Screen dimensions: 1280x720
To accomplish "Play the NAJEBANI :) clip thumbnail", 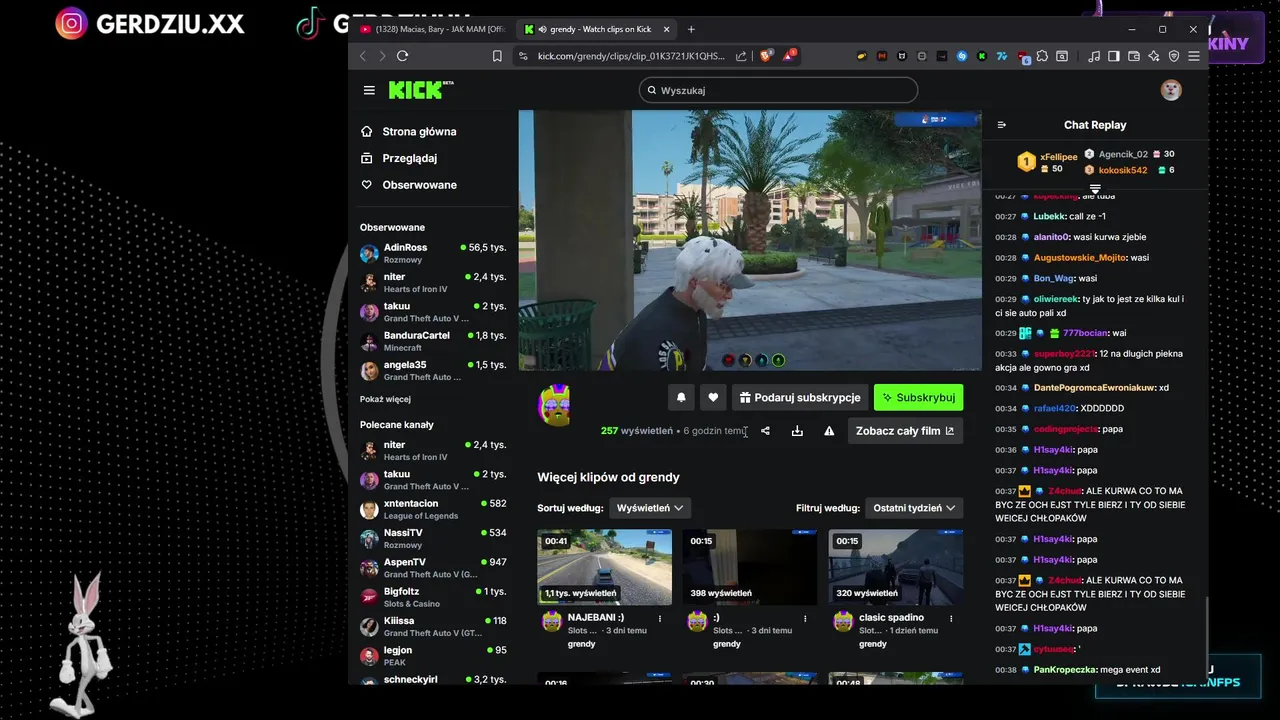I will pos(604,567).
